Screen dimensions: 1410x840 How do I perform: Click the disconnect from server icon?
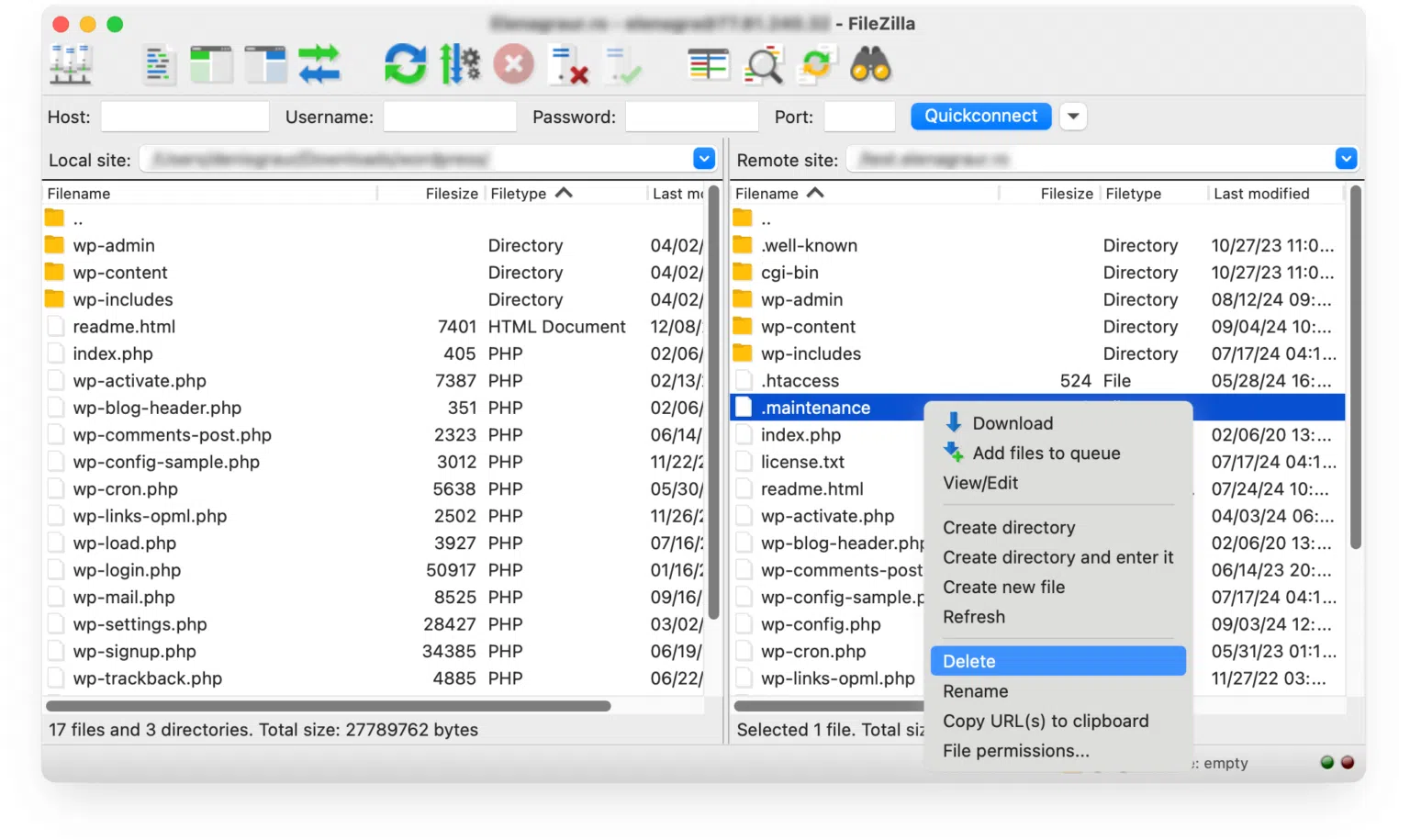[567, 65]
